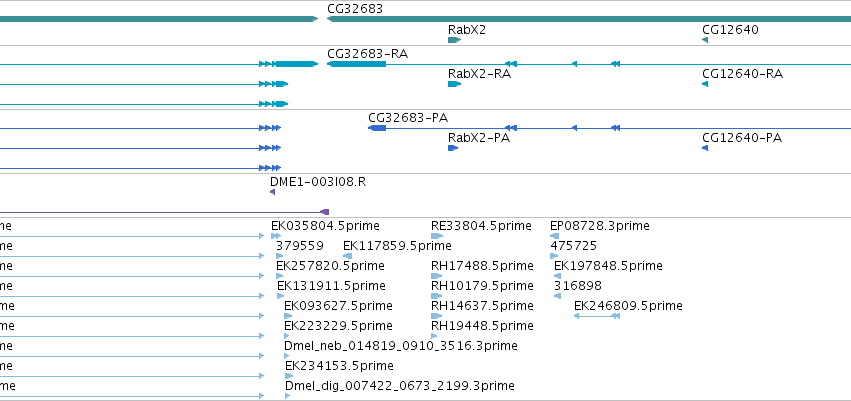Click the EK257820.5prime label
This screenshot has width=851, height=401.
[x=330, y=266]
